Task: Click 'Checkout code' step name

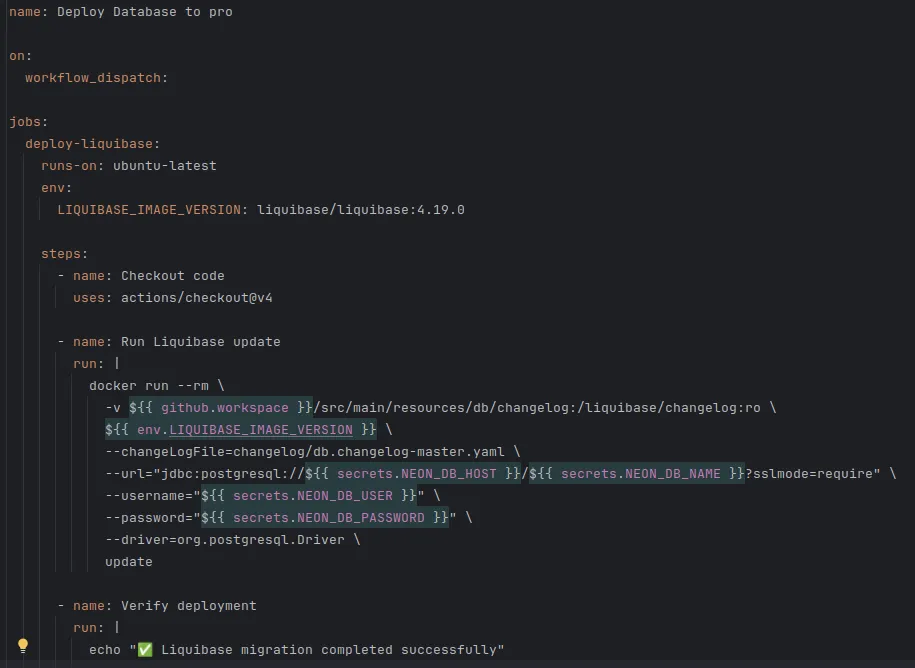Action: coord(173,275)
